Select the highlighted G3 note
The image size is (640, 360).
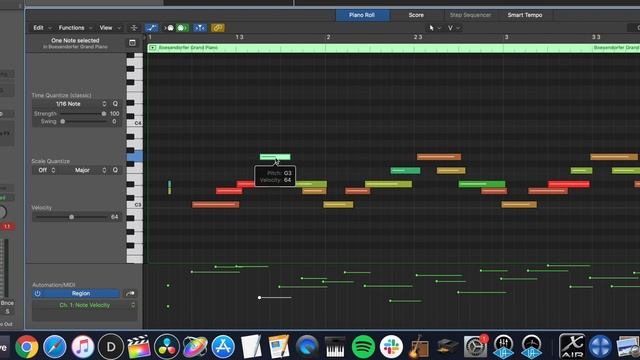275,157
